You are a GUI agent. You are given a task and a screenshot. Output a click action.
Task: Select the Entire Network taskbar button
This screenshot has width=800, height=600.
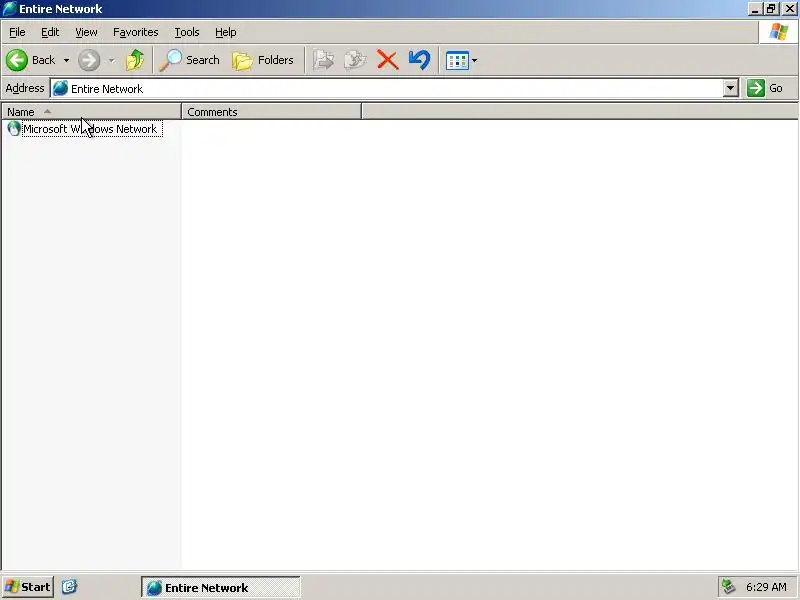(220, 587)
